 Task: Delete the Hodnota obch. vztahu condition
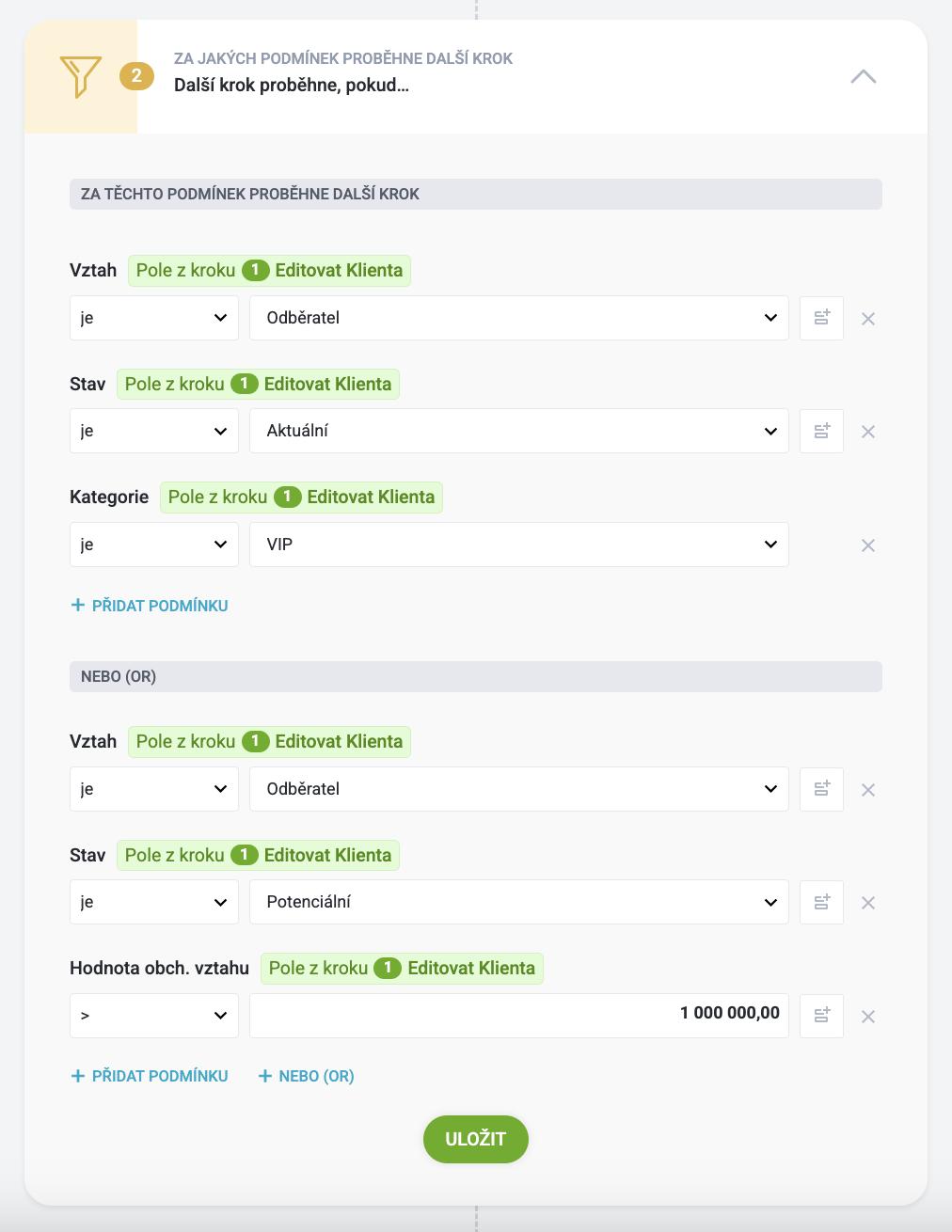point(868,1017)
